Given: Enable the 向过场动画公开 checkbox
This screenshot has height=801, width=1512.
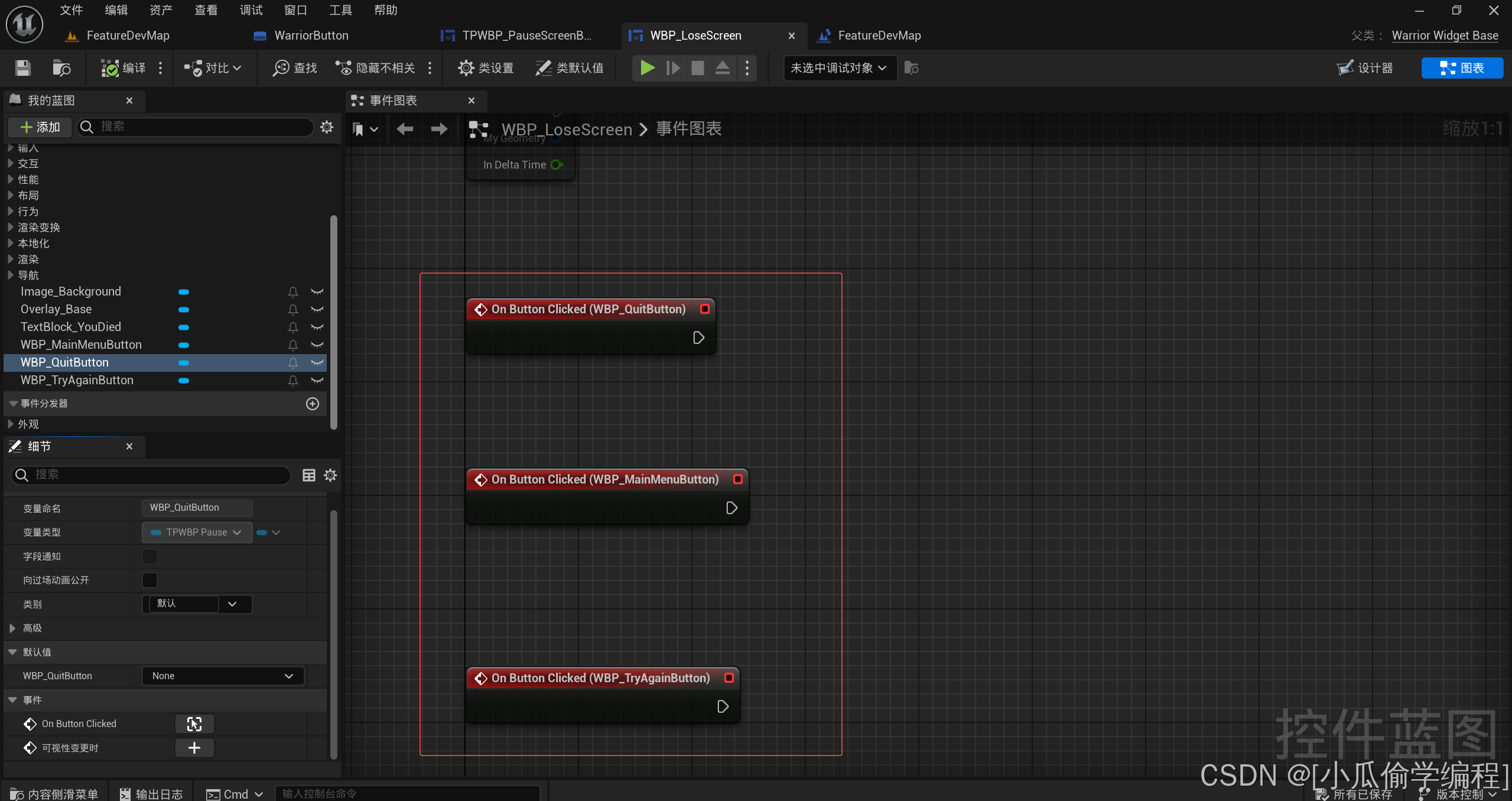Looking at the screenshot, I should click(x=150, y=580).
